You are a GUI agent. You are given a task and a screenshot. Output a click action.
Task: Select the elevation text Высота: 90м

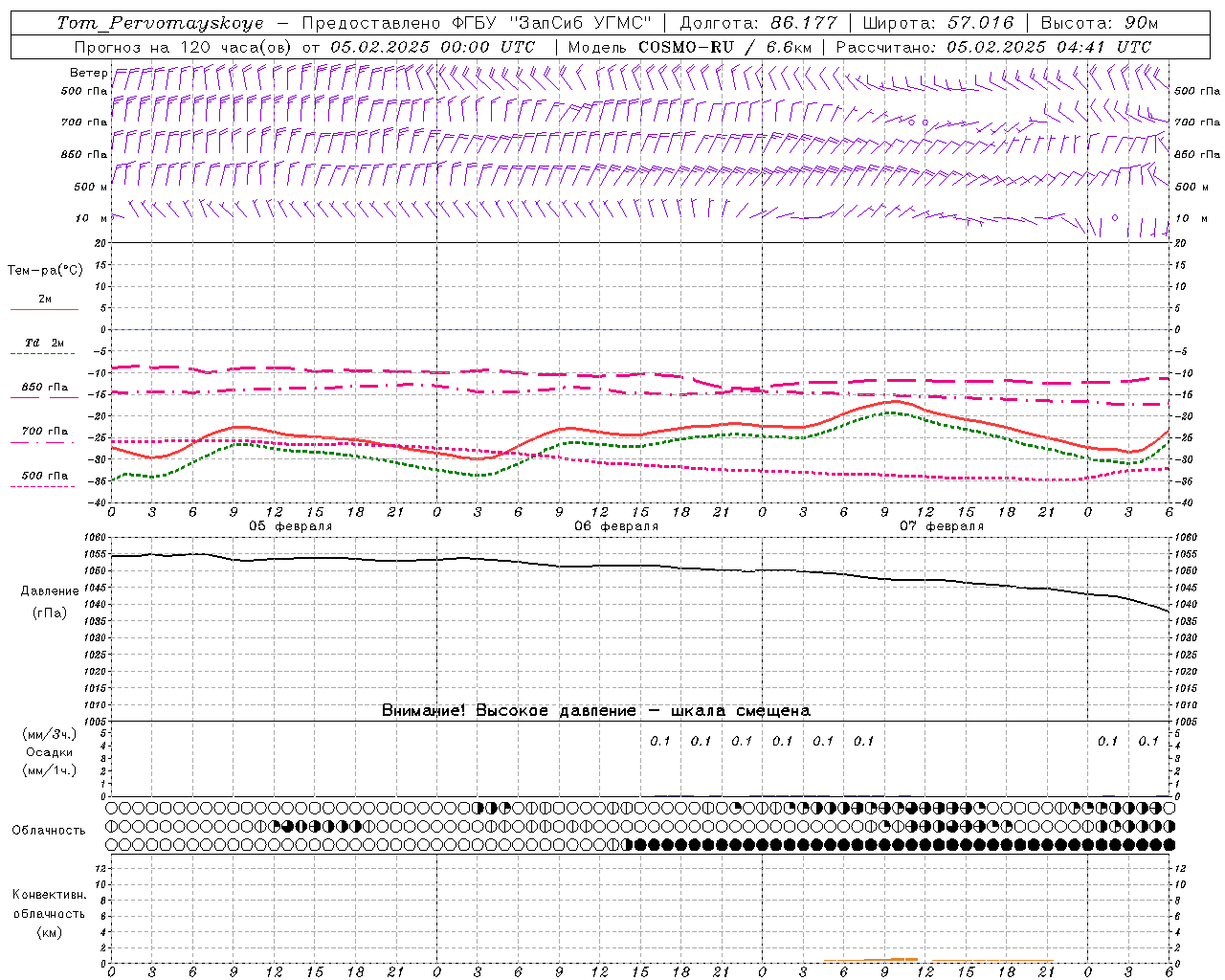coord(1099,23)
